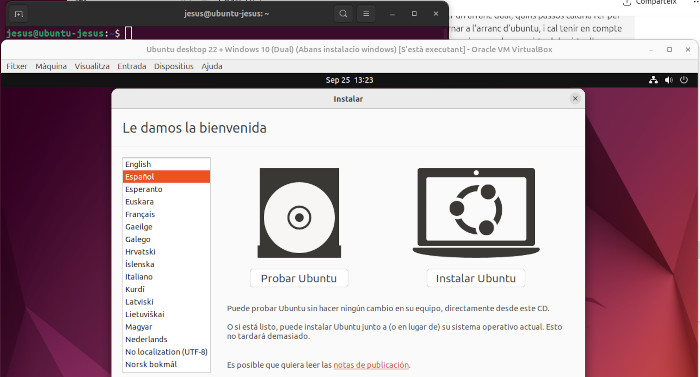Click the Sep 25 13:23 clock

coord(349,80)
